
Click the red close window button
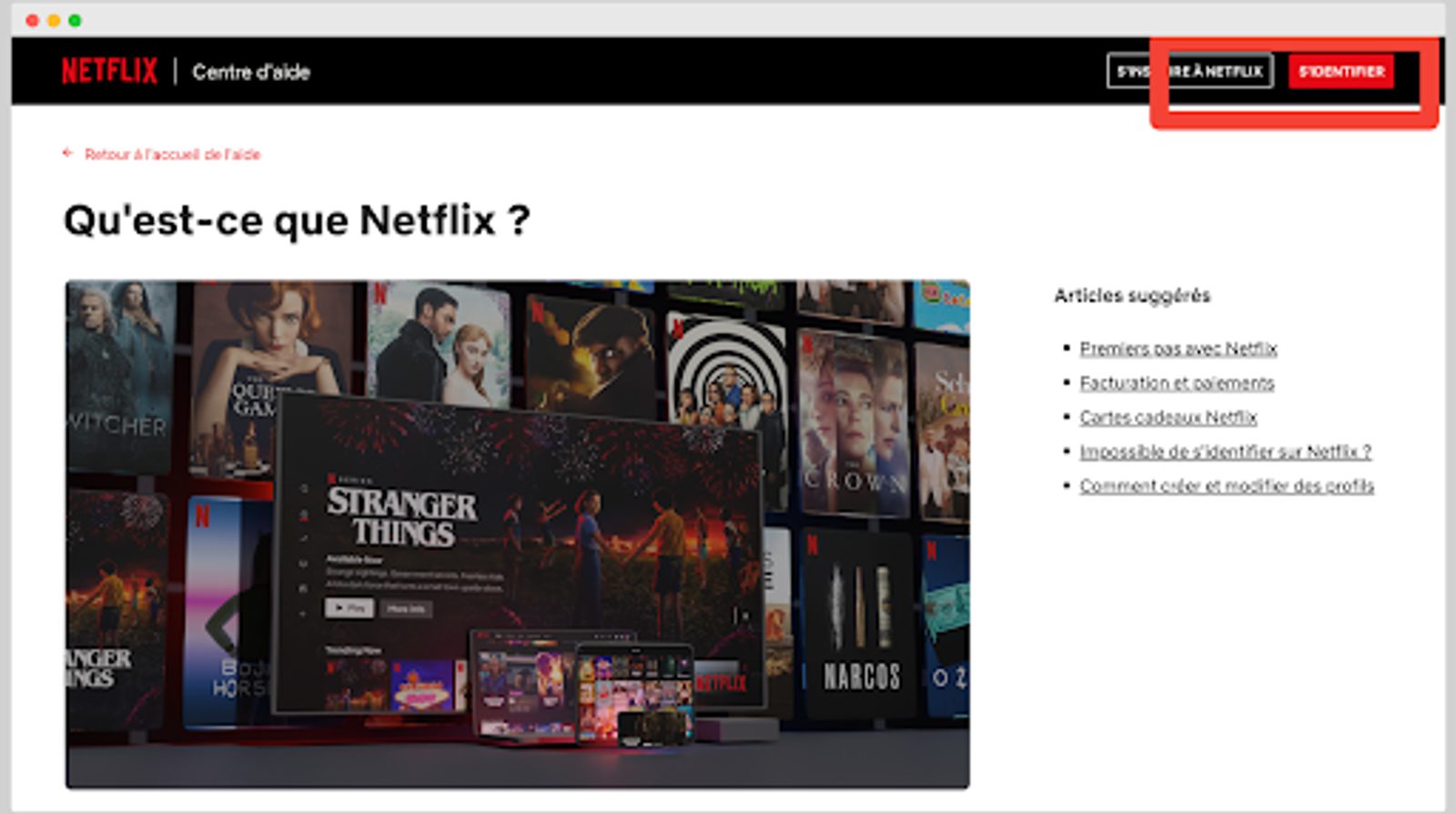coord(32,20)
